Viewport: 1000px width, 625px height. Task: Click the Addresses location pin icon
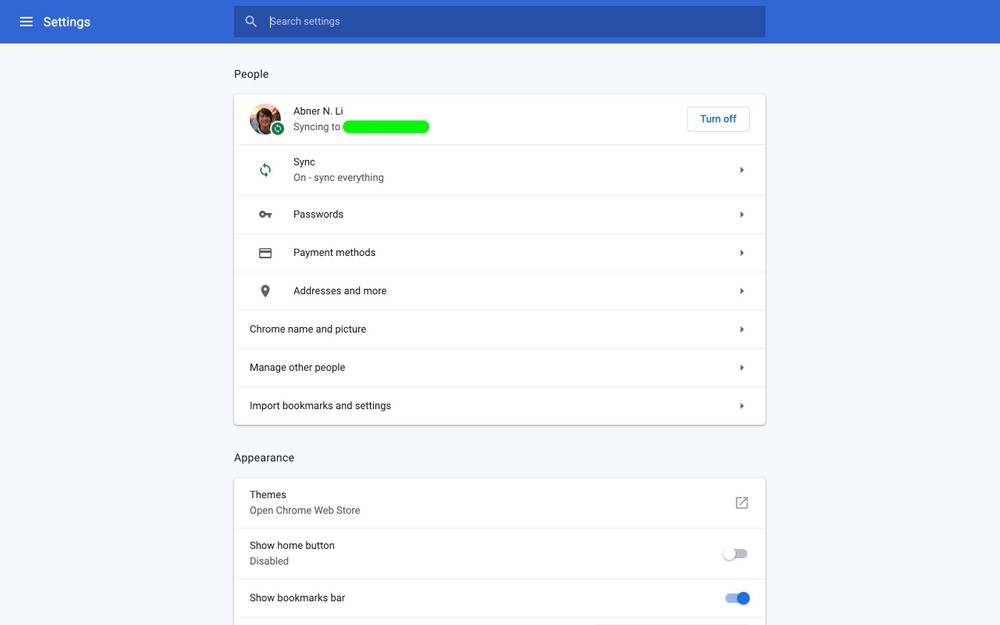pos(265,291)
